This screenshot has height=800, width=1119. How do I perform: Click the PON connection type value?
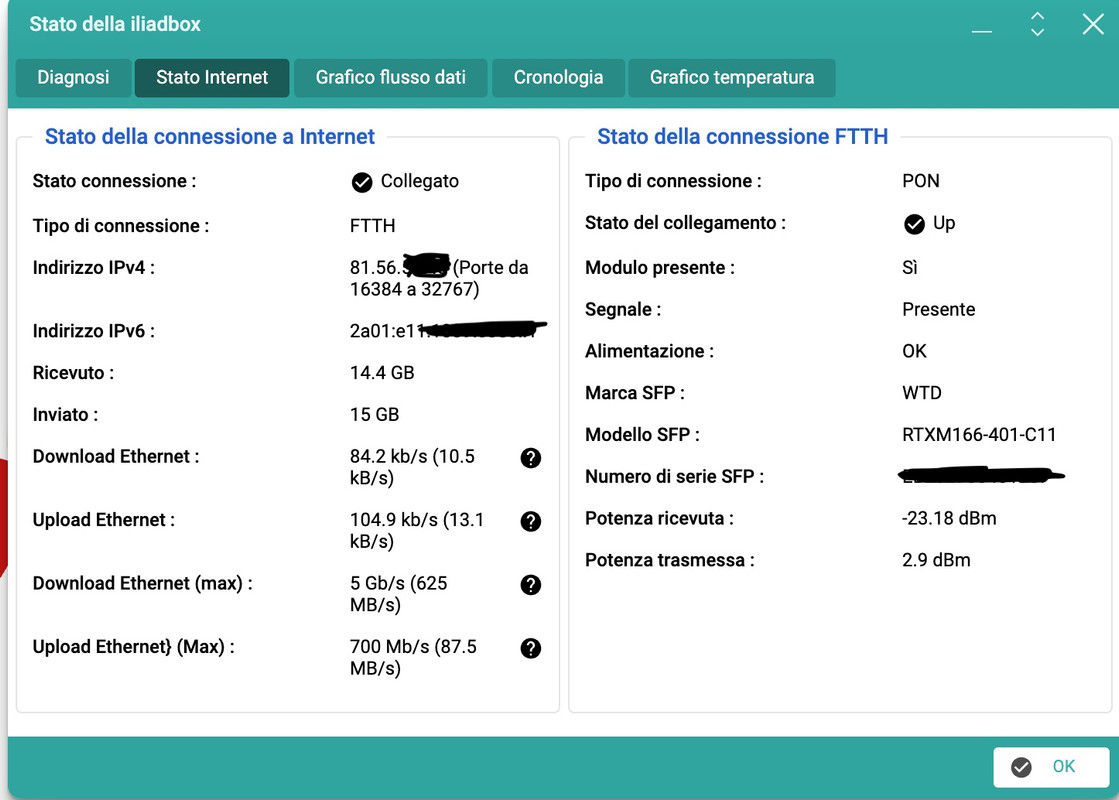[921, 181]
